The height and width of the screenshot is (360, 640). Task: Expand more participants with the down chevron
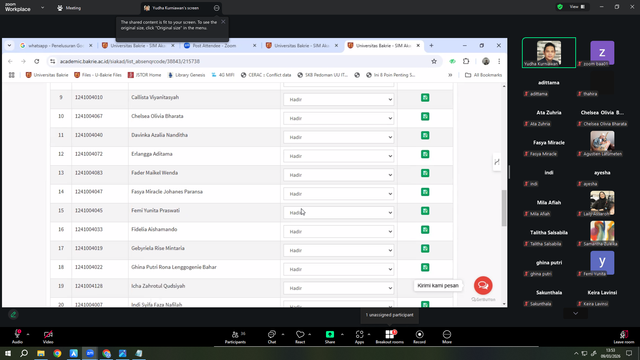tap(576, 313)
